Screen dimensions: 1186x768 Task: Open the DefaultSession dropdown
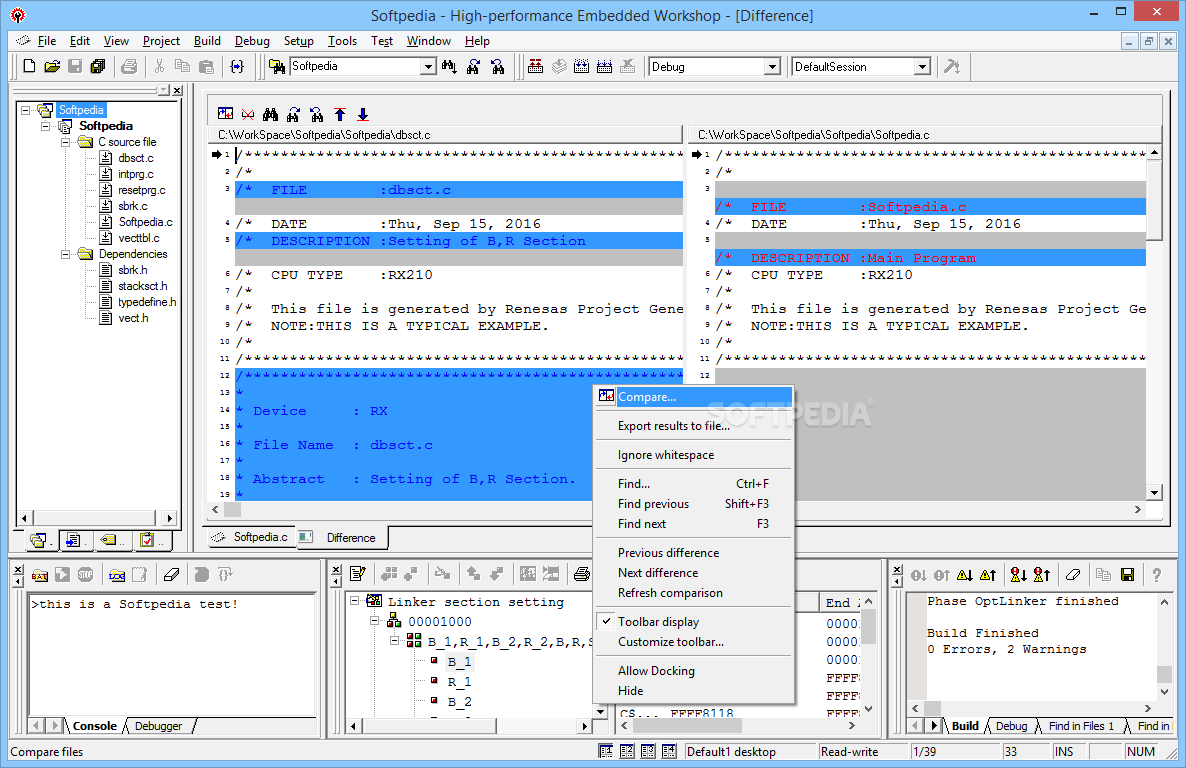pos(922,67)
